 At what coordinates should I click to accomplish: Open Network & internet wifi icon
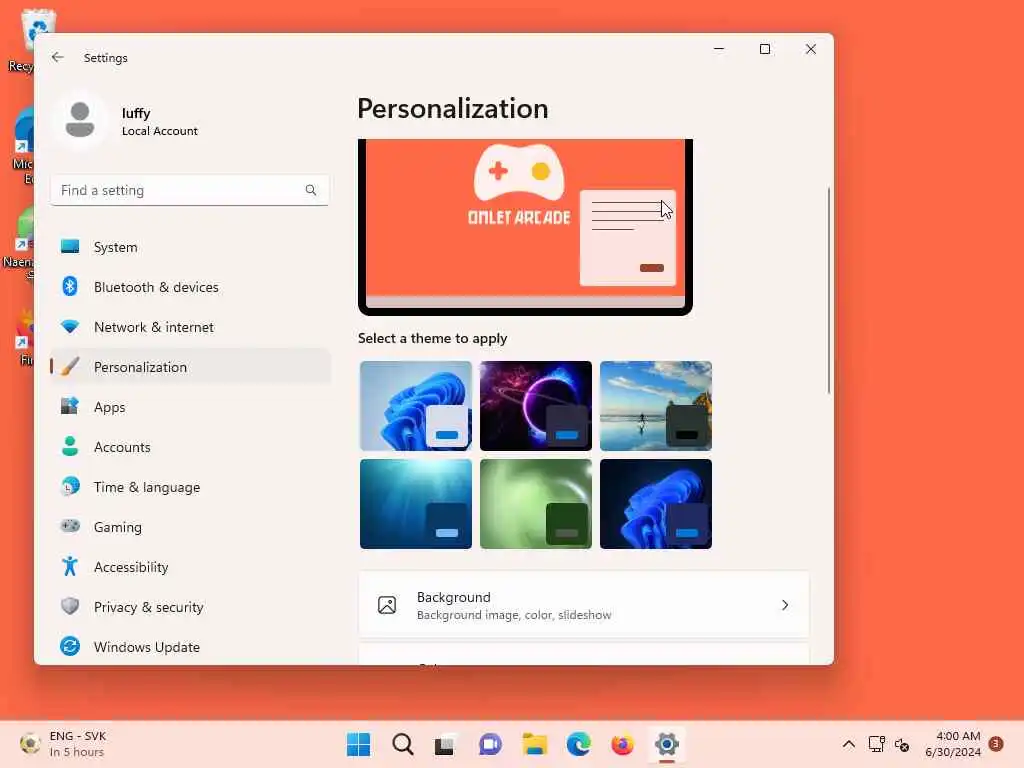[x=70, y=327]
